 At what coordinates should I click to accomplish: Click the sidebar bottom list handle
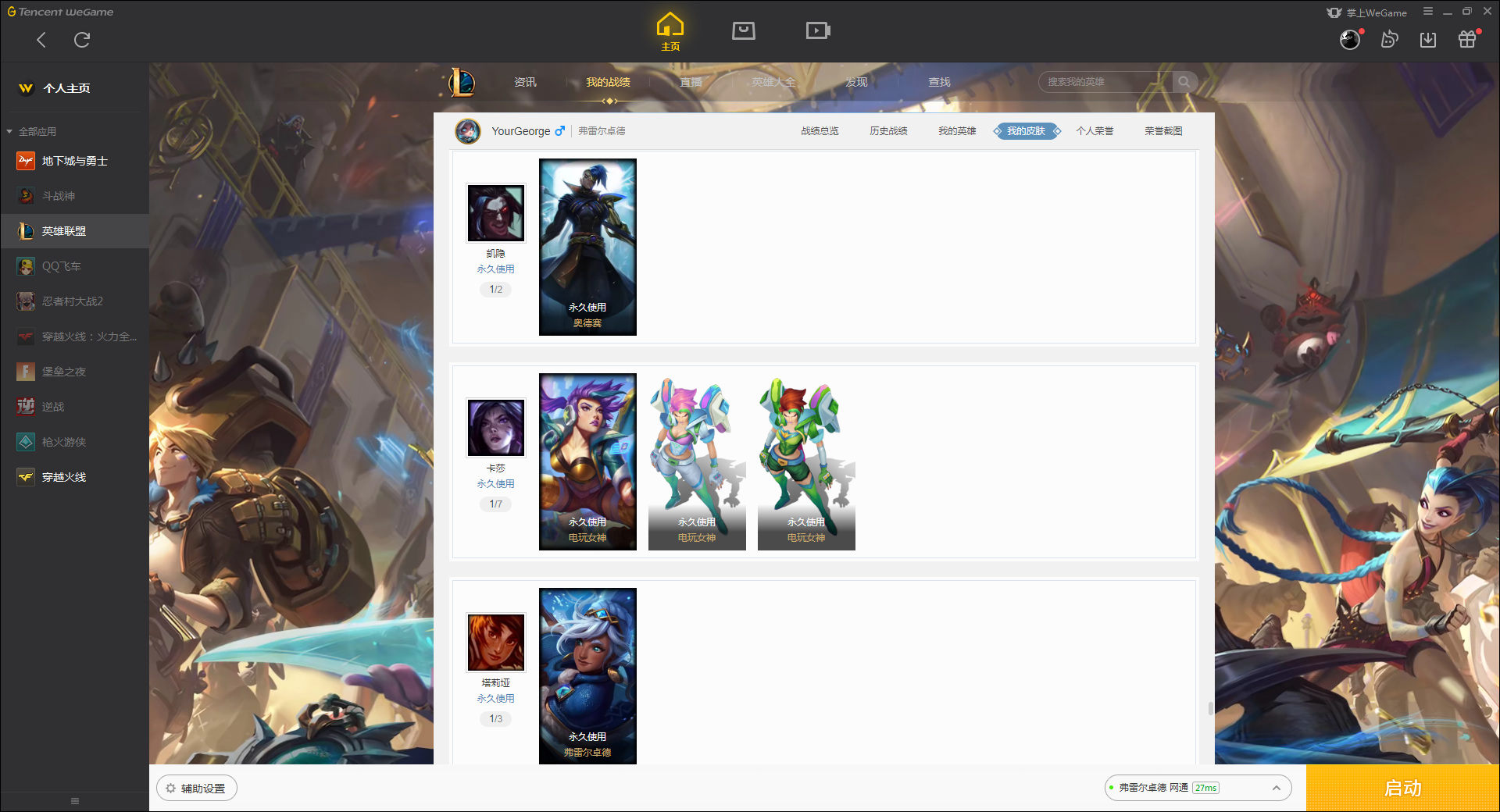[75, 801]
